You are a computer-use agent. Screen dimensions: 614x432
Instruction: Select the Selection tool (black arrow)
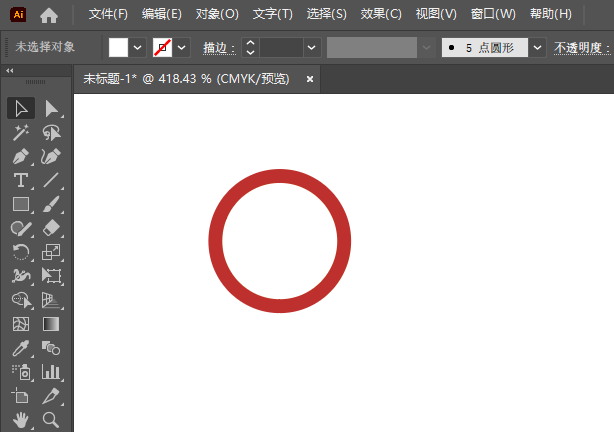(21, 108)
